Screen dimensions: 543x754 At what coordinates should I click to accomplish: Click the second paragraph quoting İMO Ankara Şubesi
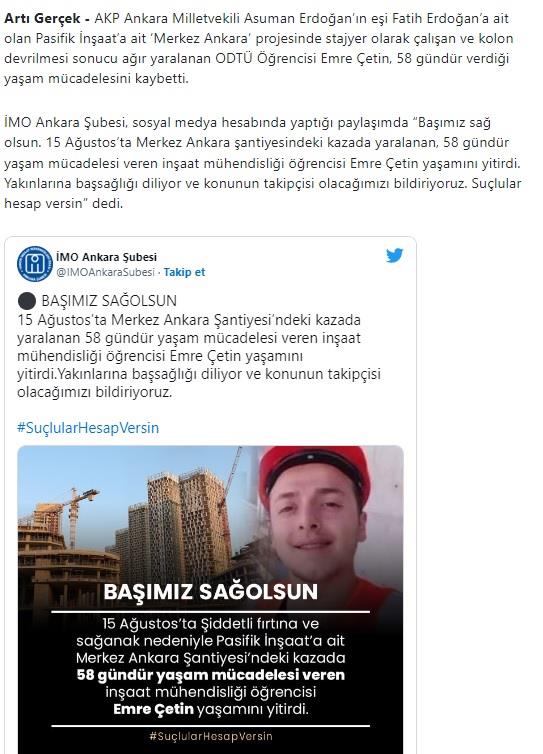tap(263, 163)
